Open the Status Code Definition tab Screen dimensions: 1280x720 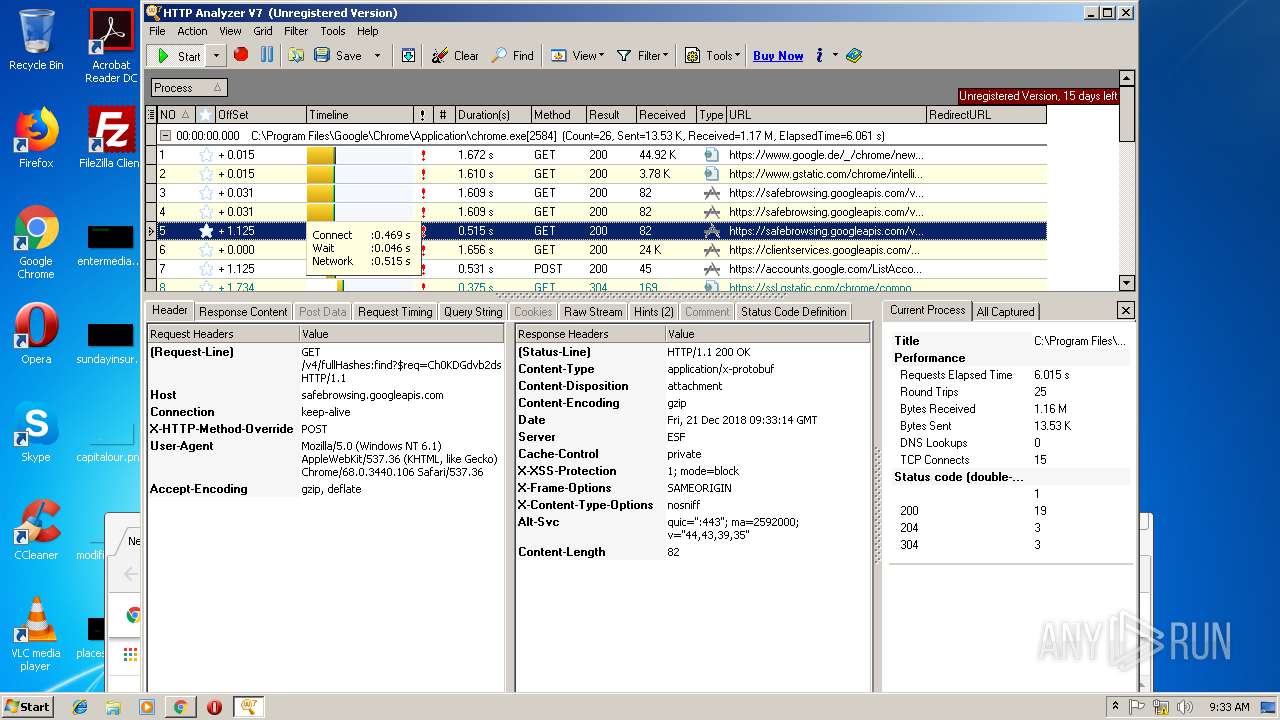pyautogui.click(x=793, y=312)
